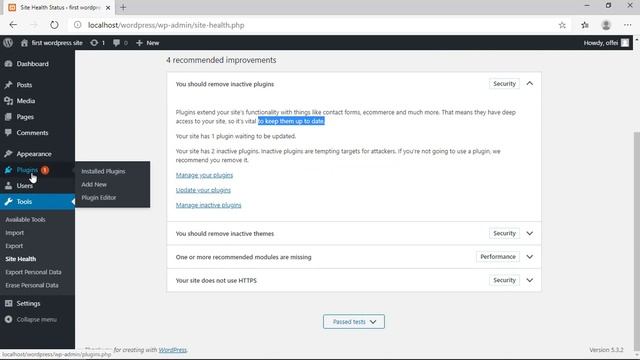Screen dimensions: 640x360
Task: Open the Manage inactive plugins link
Action: click(208, 205)
